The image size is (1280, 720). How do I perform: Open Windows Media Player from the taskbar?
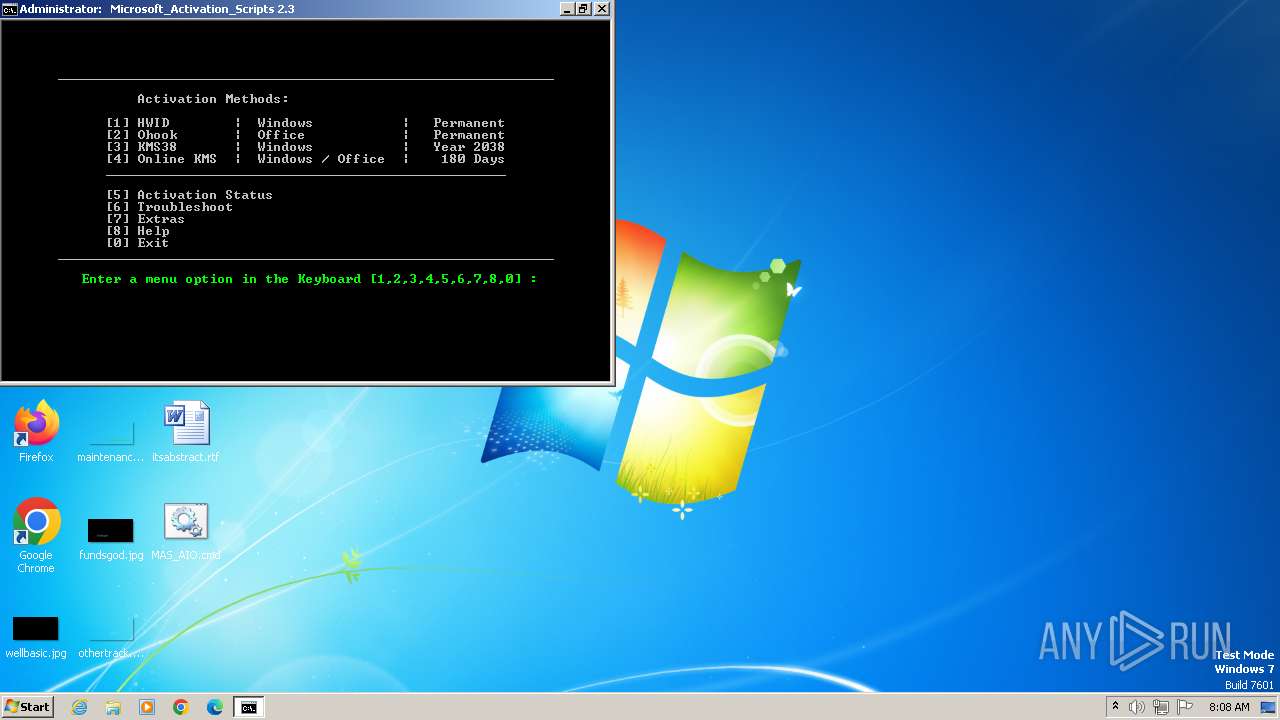tap(147, 707)
